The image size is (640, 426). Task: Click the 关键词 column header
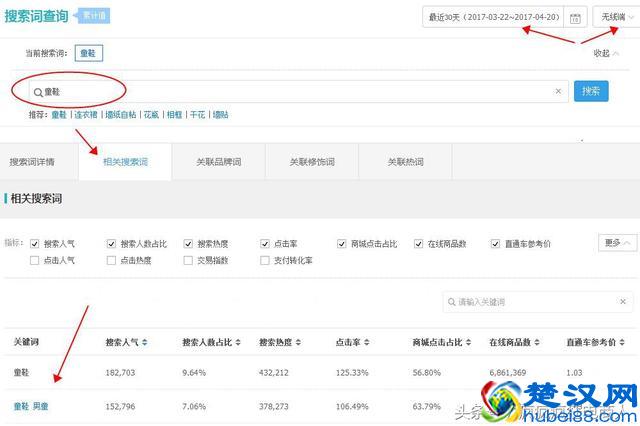click(x=26, y=342)
